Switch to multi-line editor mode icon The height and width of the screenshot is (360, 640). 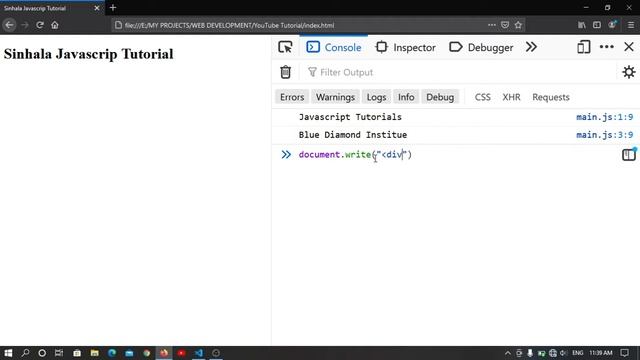[629, 155]
